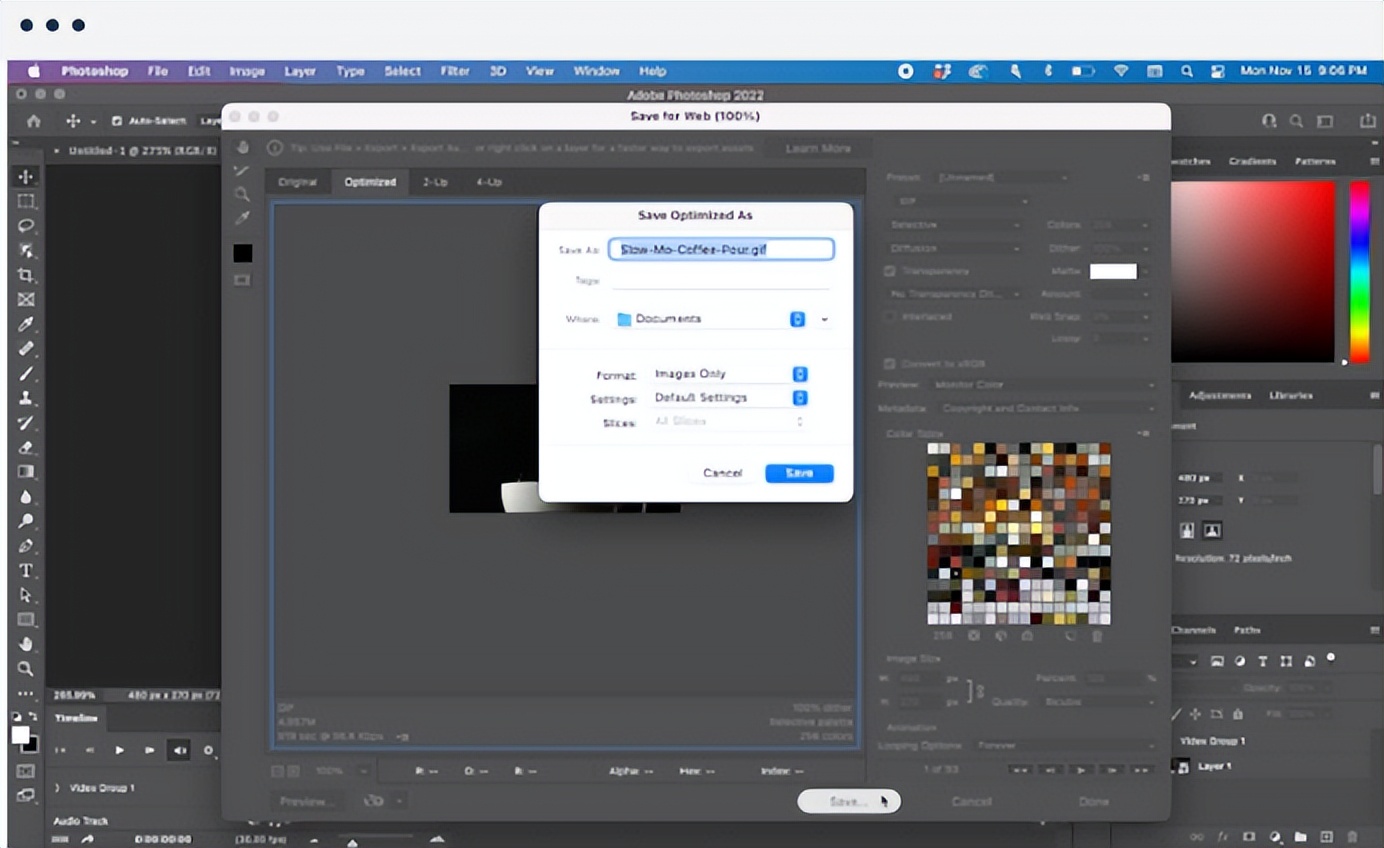This screenshot has width=1384, height=848.
Task: Select the Lasso tool
Action: [26, 225]
